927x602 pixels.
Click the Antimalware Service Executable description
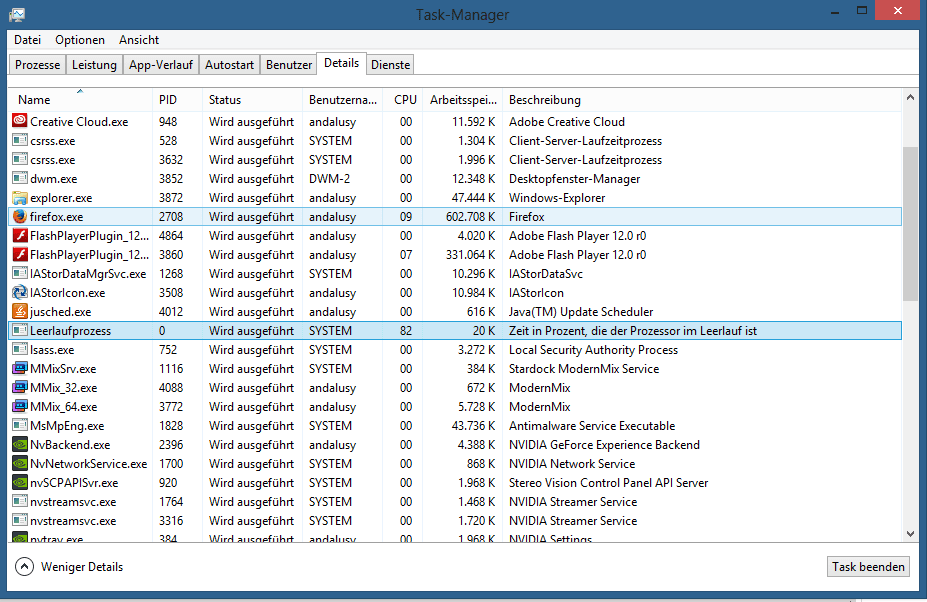(x=592, y=425)
